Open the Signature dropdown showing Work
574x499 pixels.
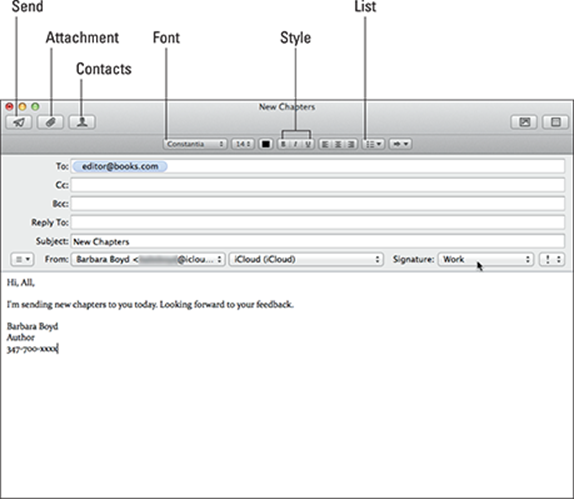tap(486, 259)
